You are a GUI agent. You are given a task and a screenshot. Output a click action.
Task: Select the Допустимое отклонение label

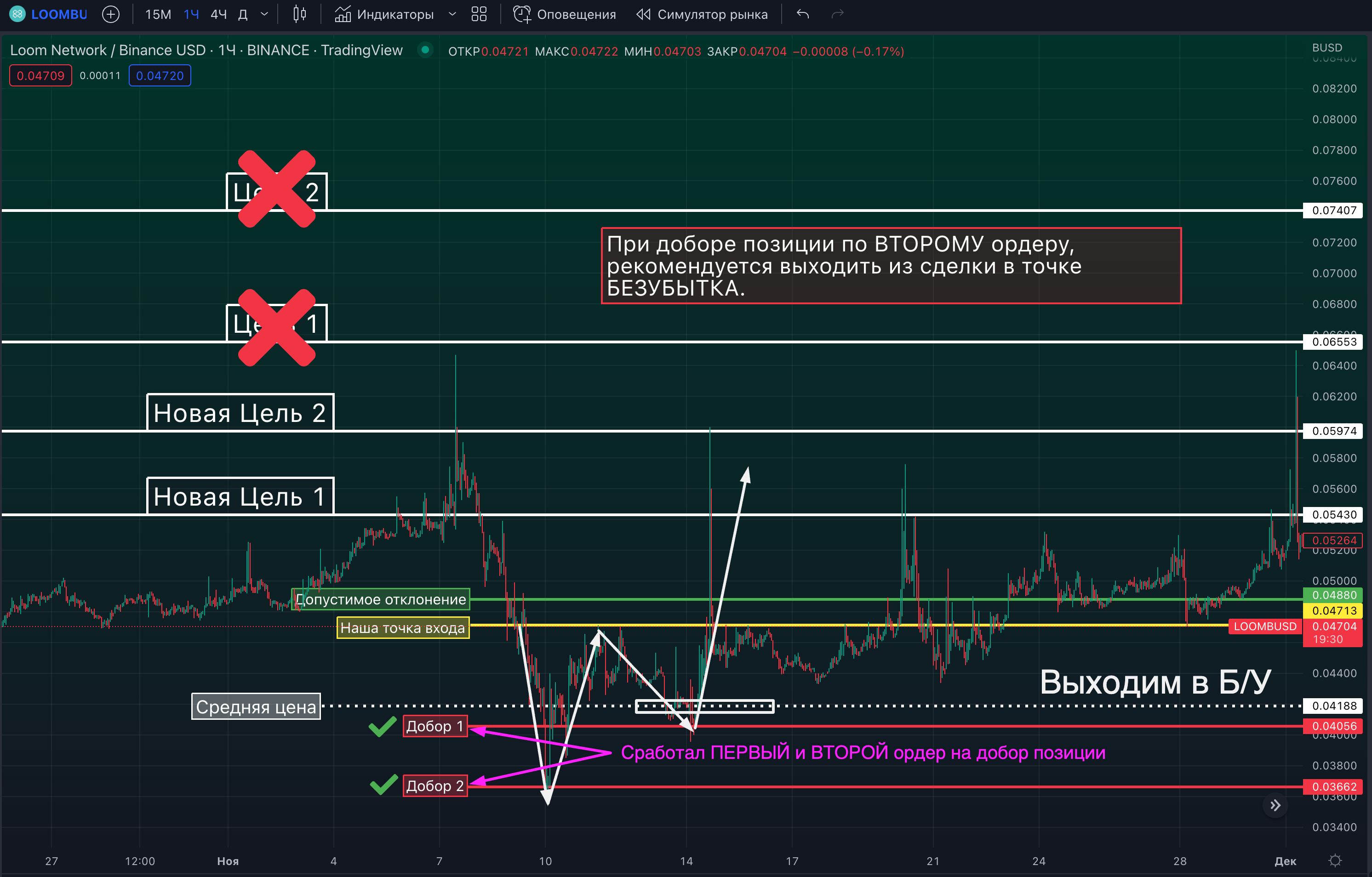(381, 599)
